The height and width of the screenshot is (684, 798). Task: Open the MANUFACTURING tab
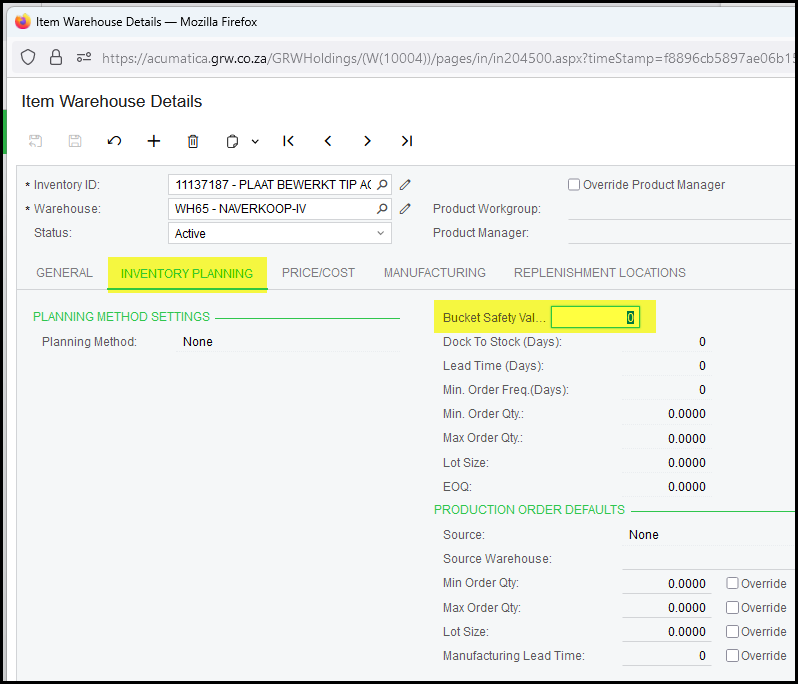pos(434,273)
